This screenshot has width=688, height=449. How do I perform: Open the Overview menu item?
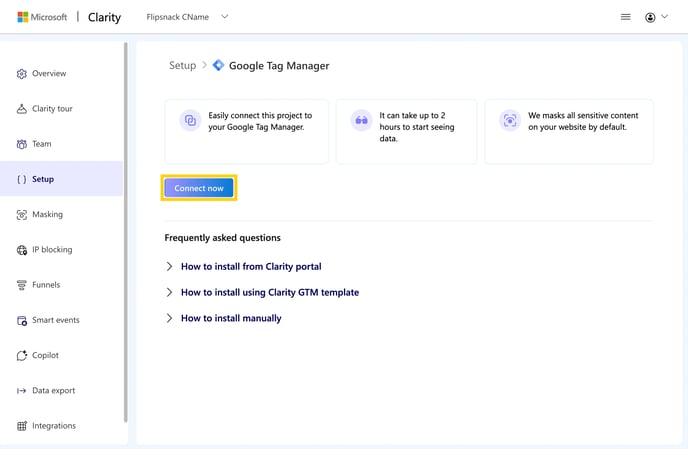point(61,74)
